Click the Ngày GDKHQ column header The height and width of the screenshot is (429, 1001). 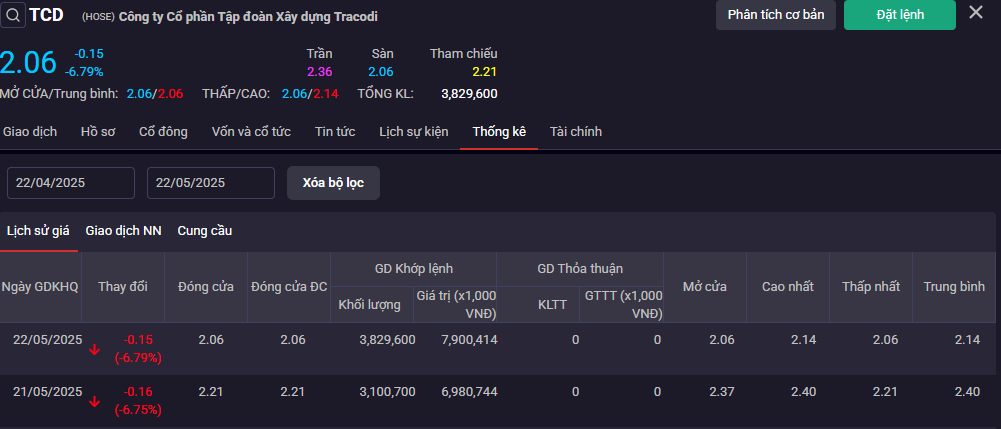click(x=40, y=287)
